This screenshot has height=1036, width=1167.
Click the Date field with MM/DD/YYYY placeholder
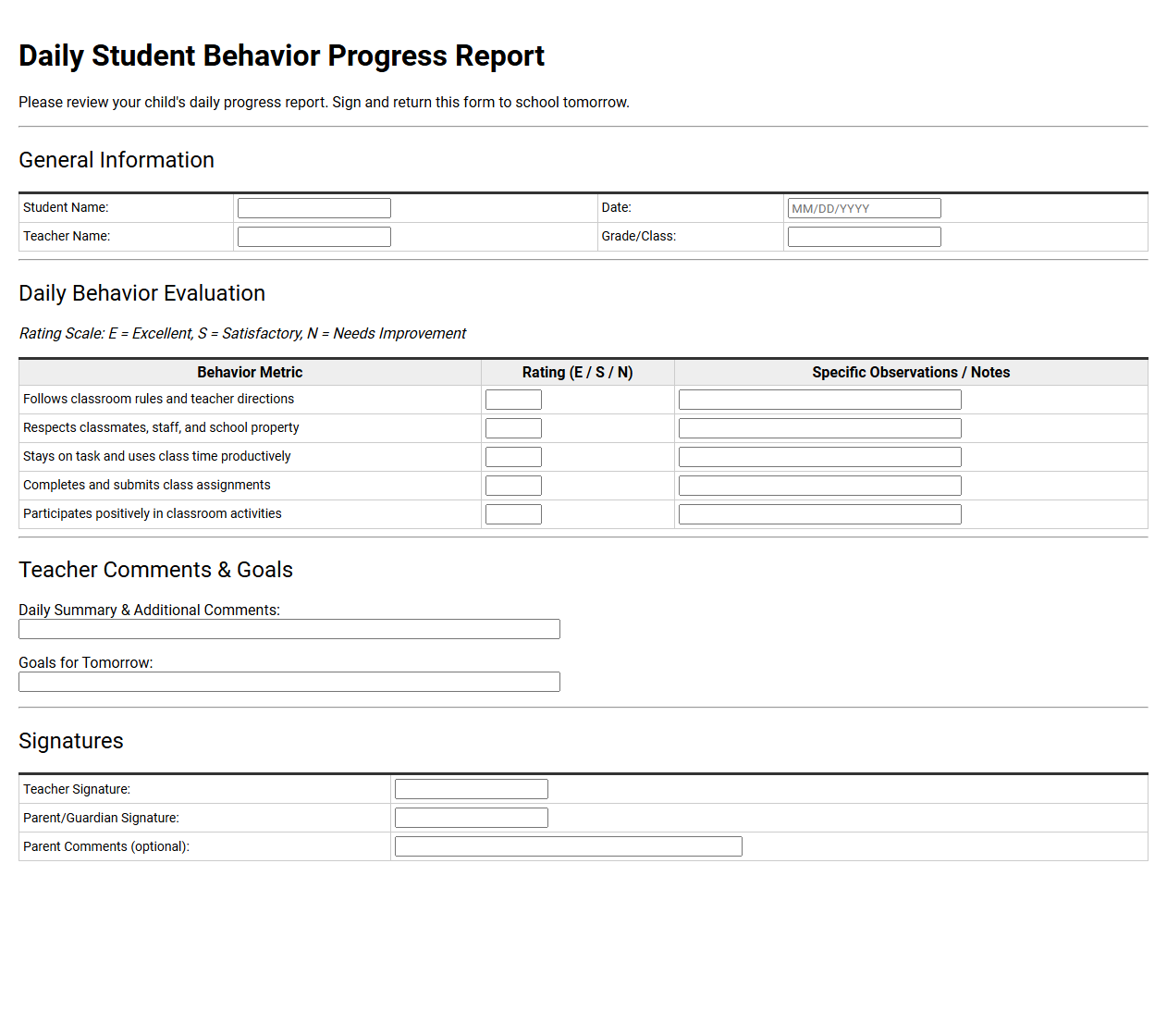point(865,208)
